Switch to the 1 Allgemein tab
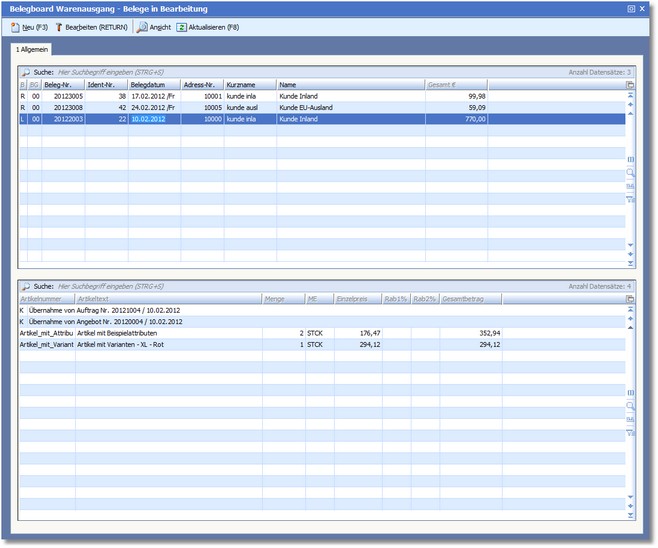658x548 pixels. [x=32, y=49]
